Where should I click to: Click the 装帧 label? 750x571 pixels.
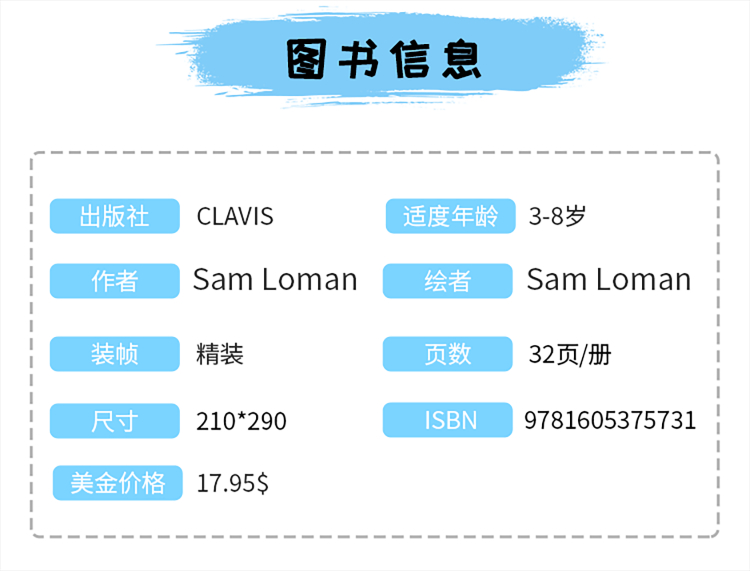pos(115,354)
